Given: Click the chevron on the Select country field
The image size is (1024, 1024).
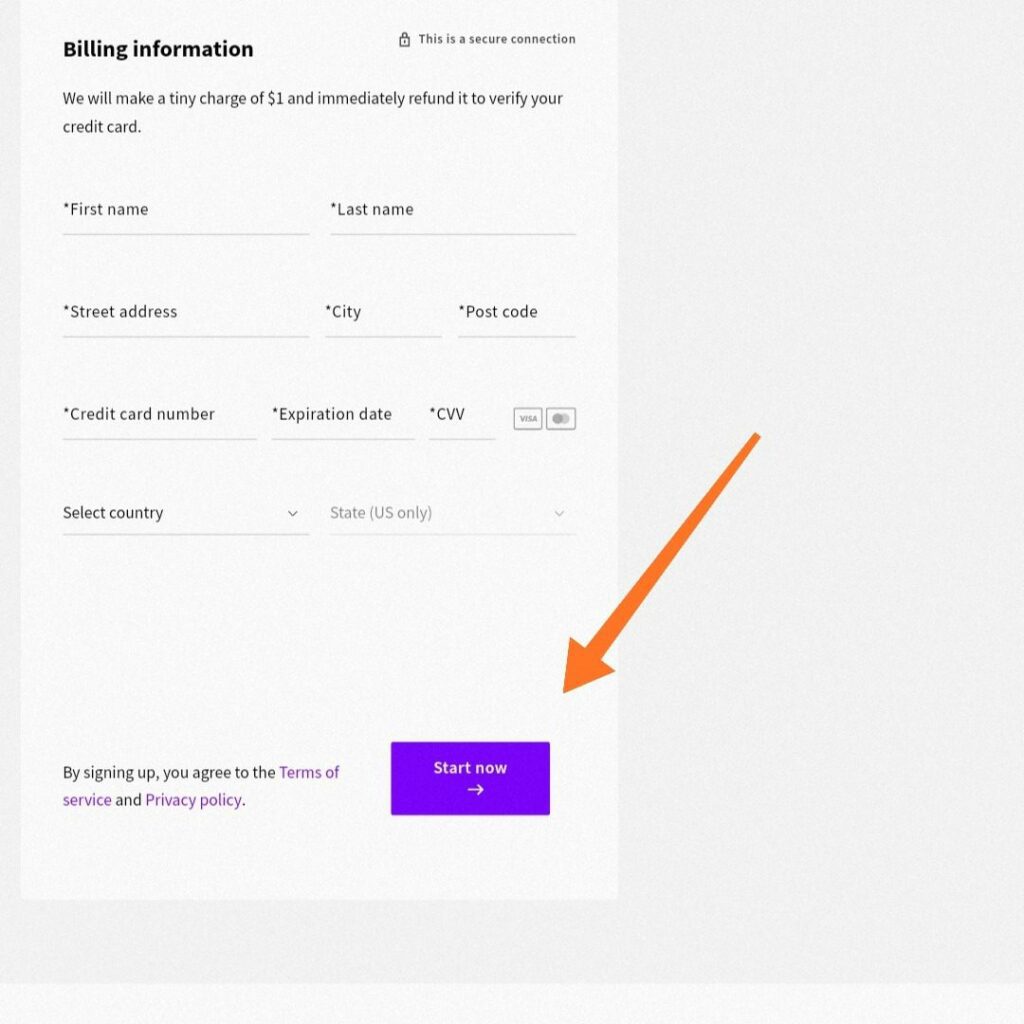Looking at the screenshot, I should (x=293, y=513).
